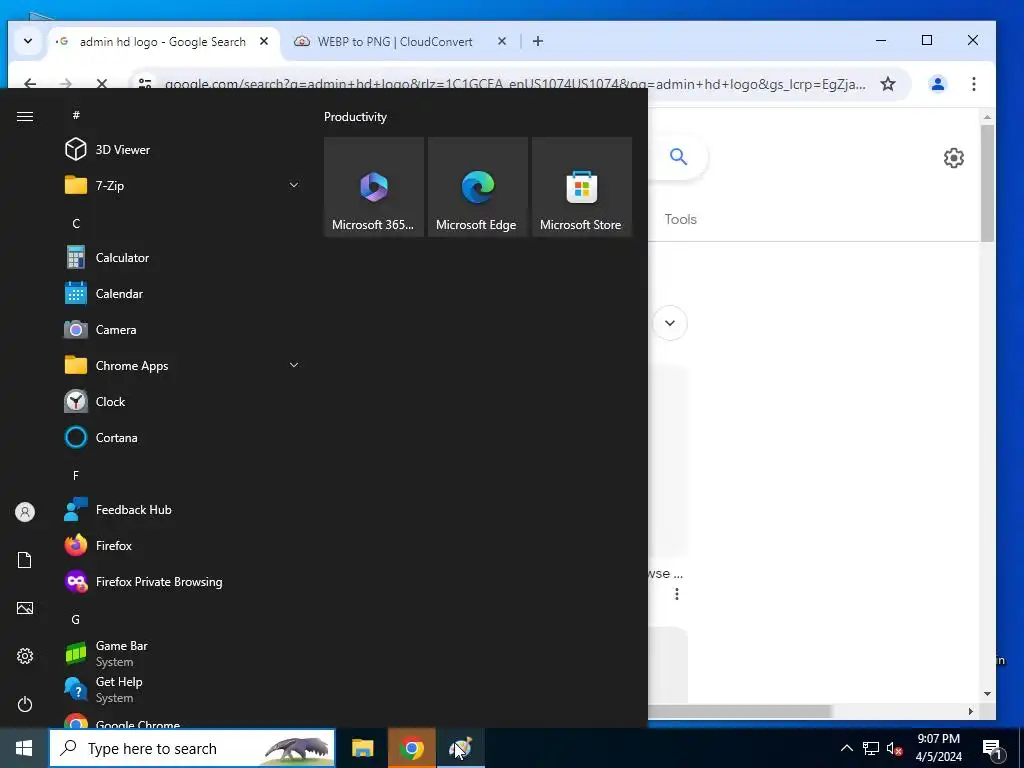Click the Chrome address bar URL
Viewport: 1024px width, 768px height.
515,84
